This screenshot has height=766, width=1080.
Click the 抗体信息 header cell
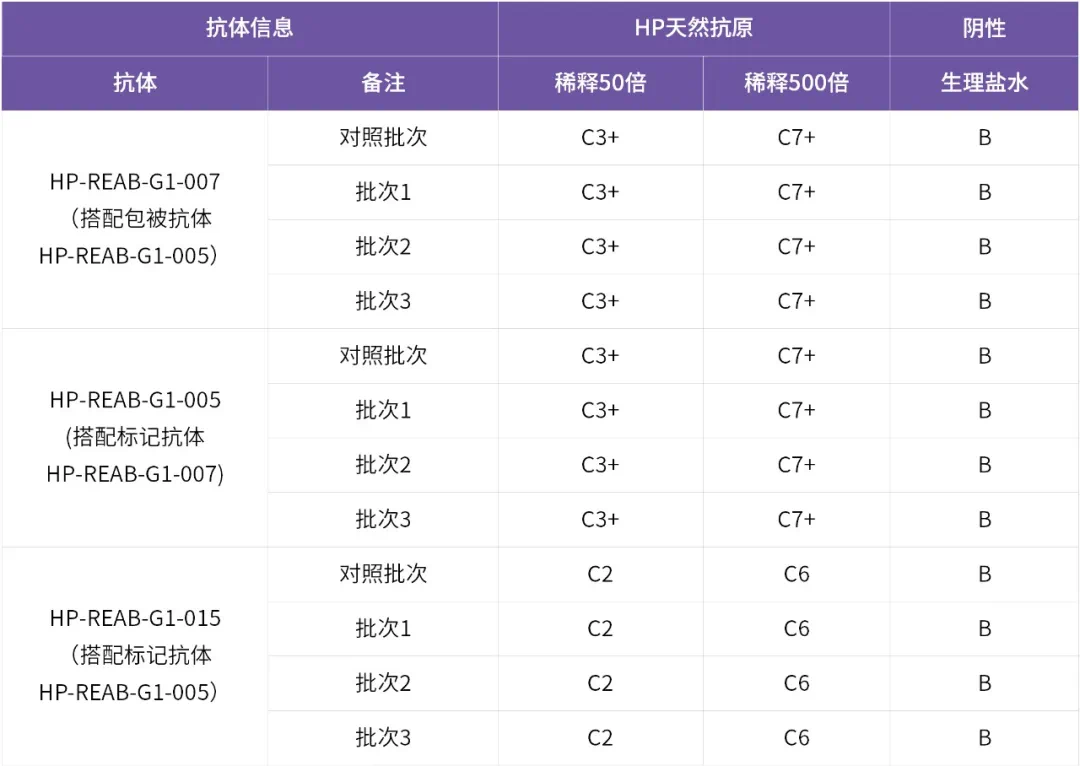pyautogui.click(x=249, y=28)
